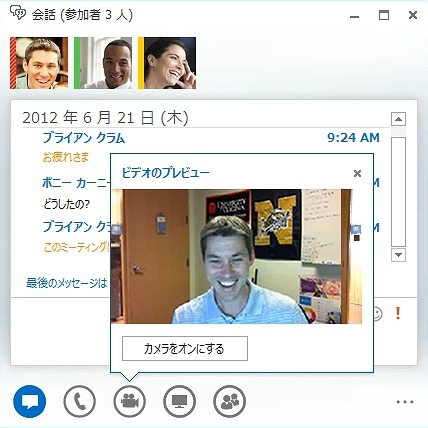This screenshot has width=428, height=428.
Task: Click the chat history scrollbar thumb
Action: (x=398, y=192)
